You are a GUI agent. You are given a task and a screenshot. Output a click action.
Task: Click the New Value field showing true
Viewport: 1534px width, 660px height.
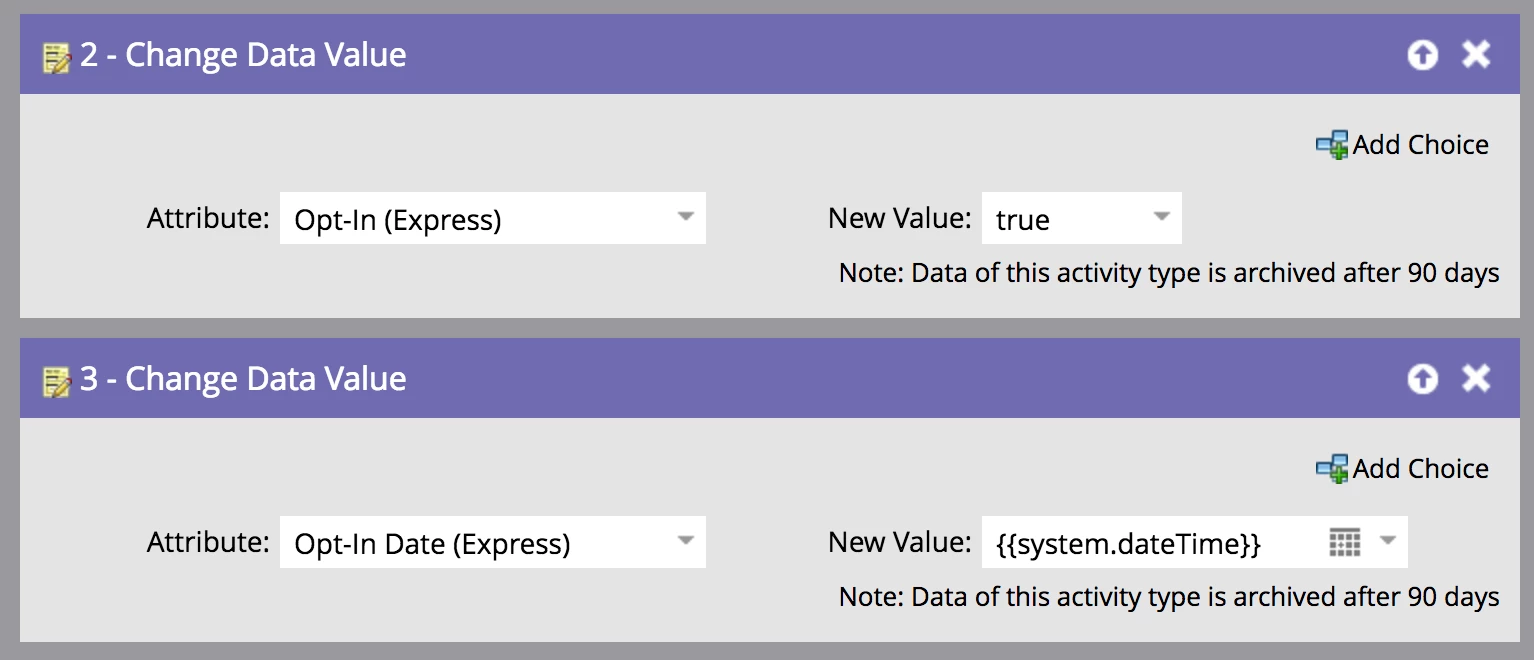tap(1082, 218)
